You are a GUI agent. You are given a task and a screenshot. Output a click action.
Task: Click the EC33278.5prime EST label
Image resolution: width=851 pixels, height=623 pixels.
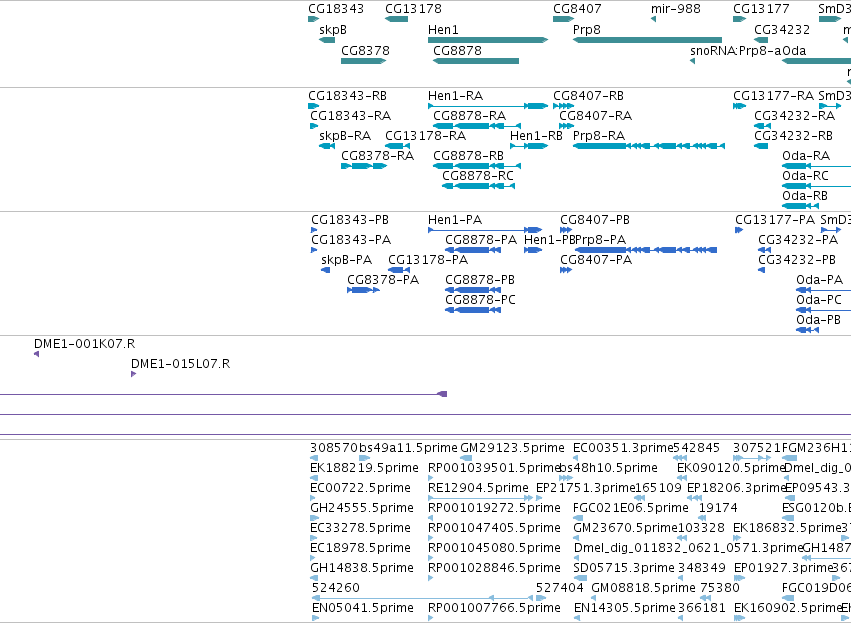click(360, 528)
